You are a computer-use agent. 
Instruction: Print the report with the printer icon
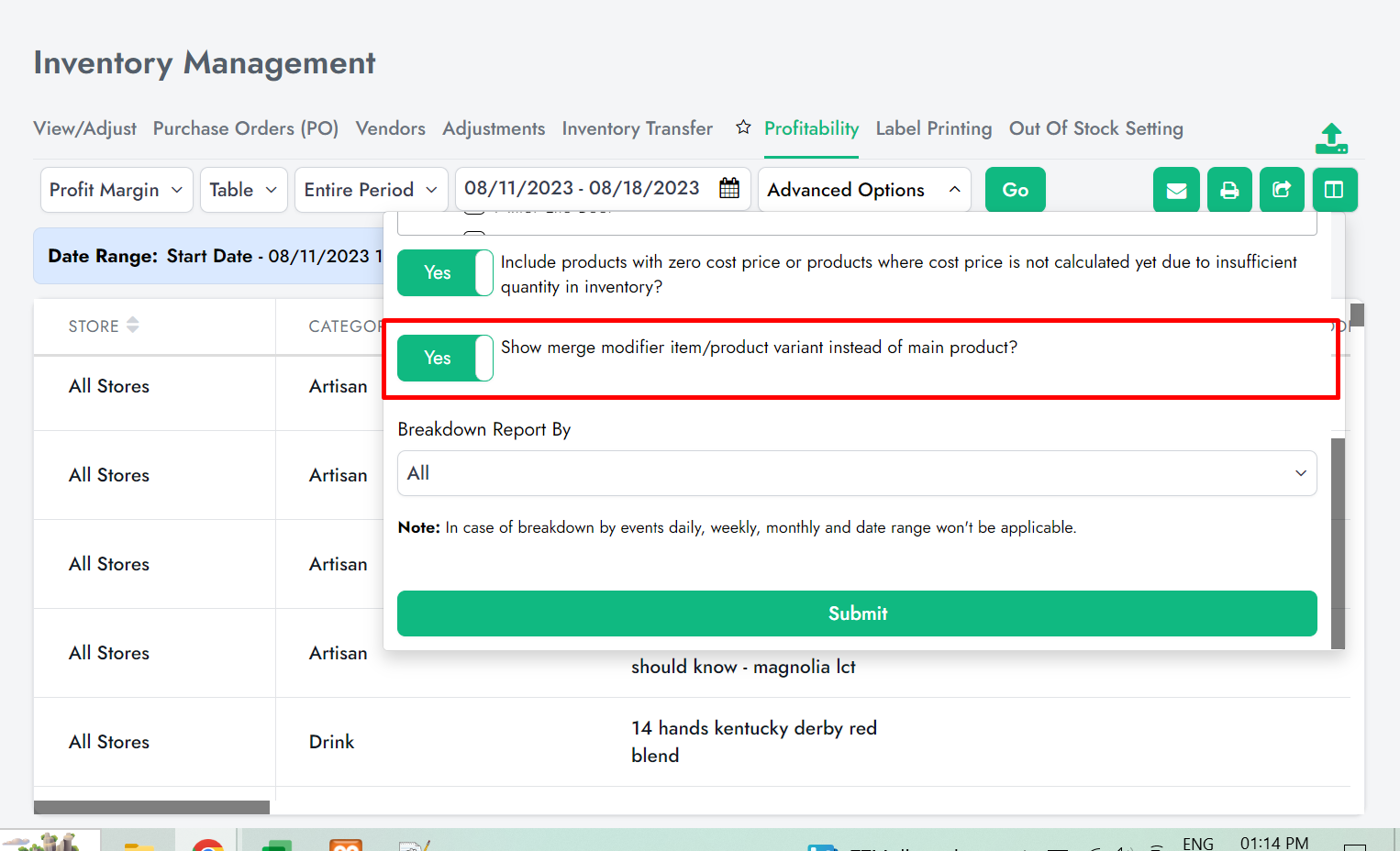pos(1229,190)
